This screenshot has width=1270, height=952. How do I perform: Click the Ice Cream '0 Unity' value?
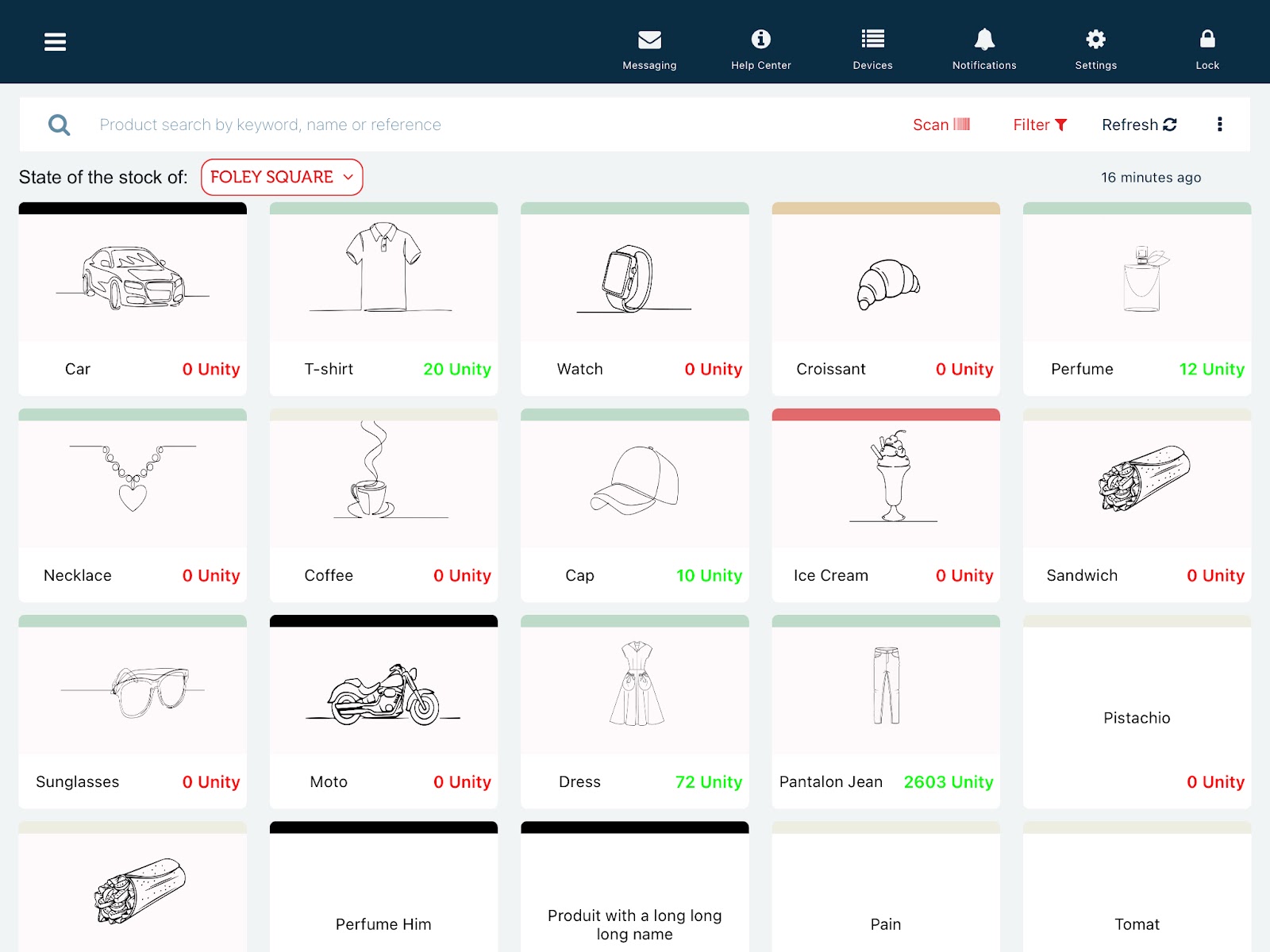click(964, 575)
